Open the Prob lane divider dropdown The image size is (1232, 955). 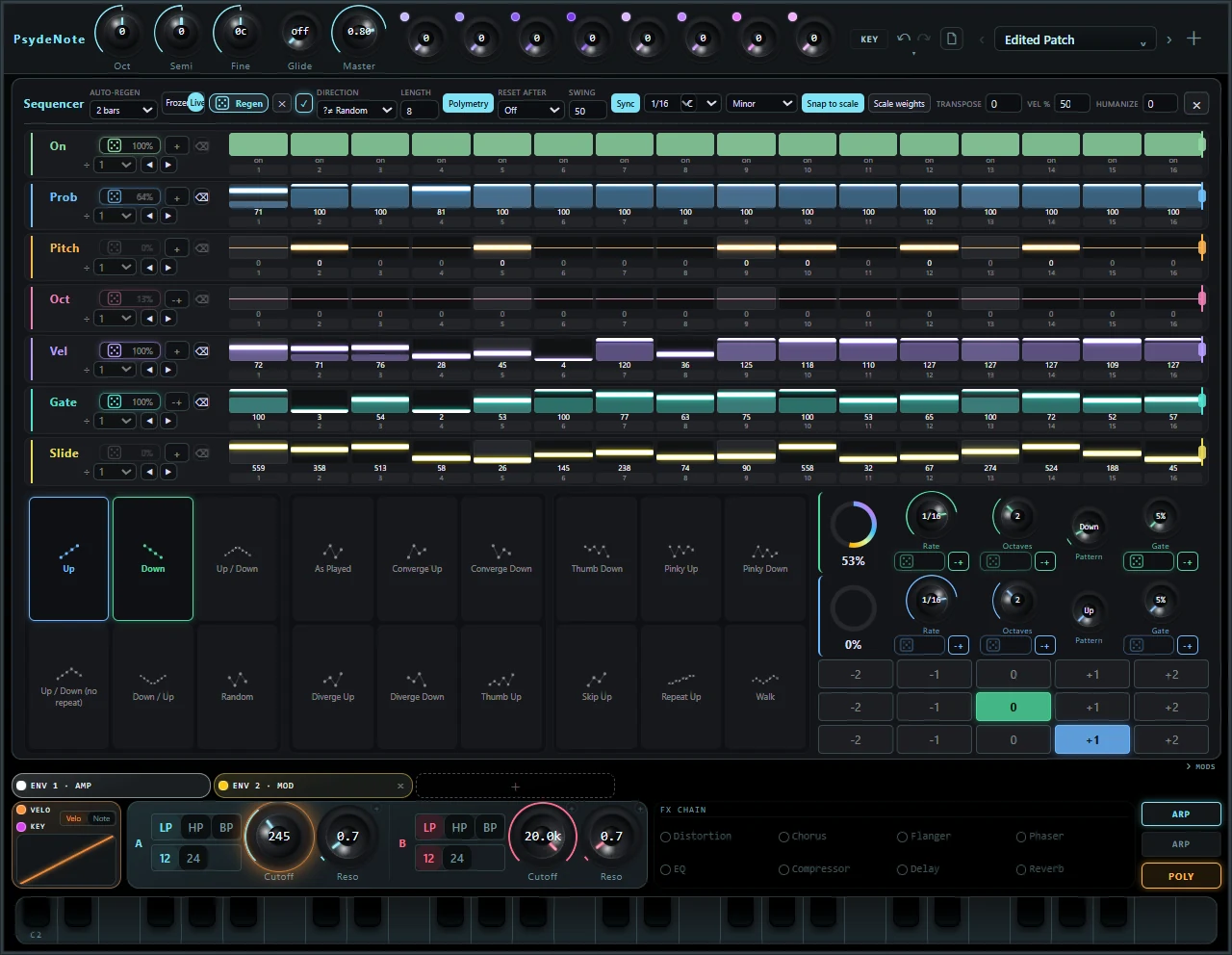point(115,216)
